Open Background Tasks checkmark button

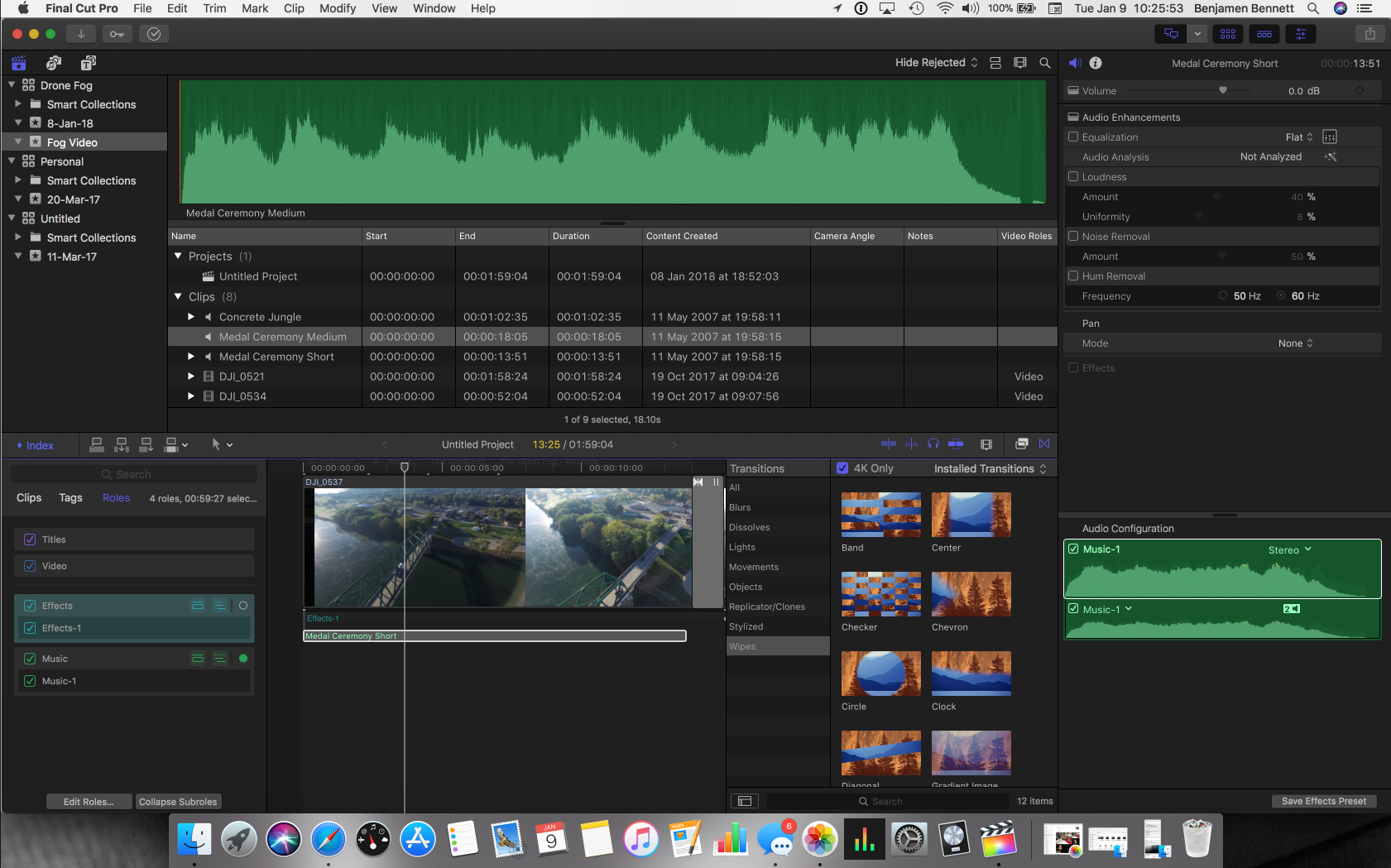pyautogui.click(x=154, y=34)
